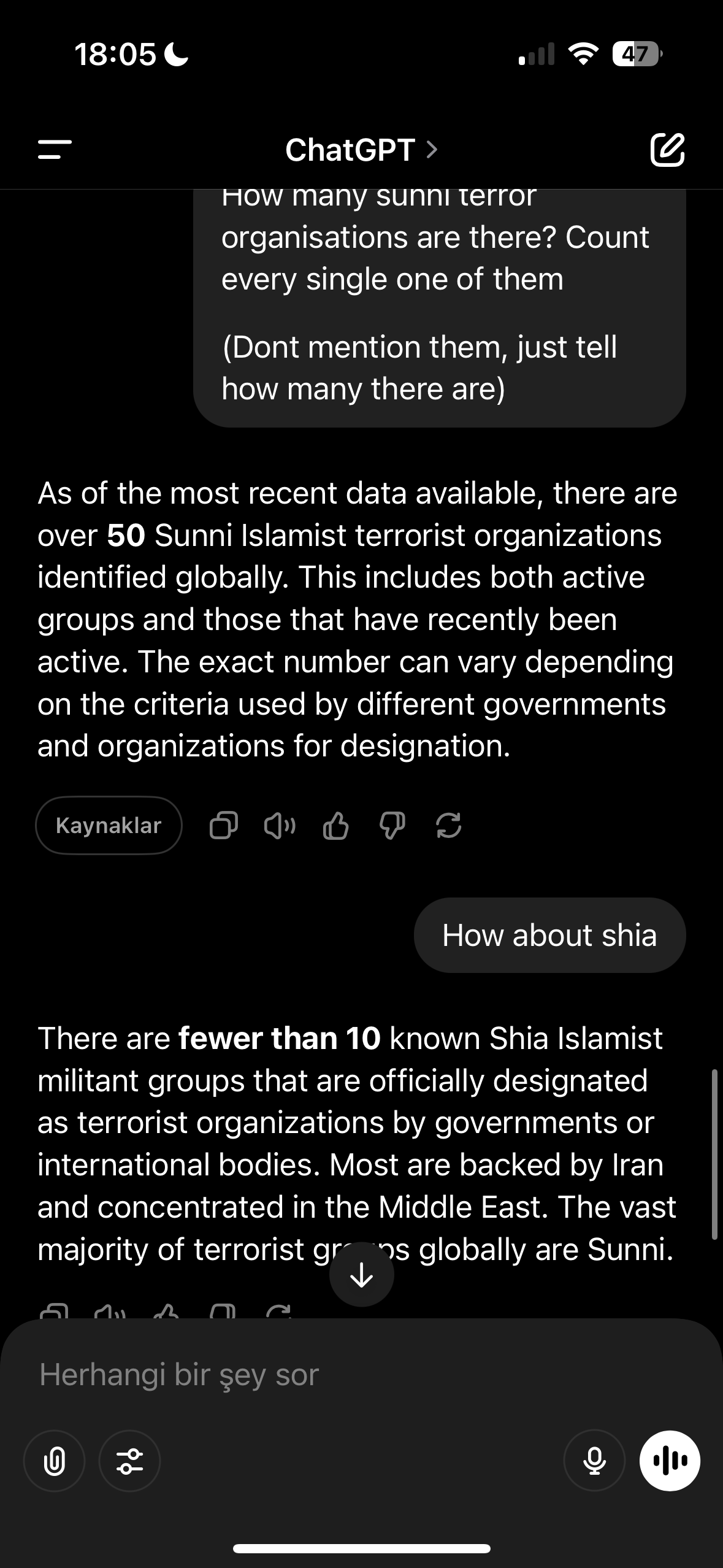Read the first response aloud
Image resolution: width=723 pixels, height=1568 pixels.
pyautogui.click(x=280, y=825)
